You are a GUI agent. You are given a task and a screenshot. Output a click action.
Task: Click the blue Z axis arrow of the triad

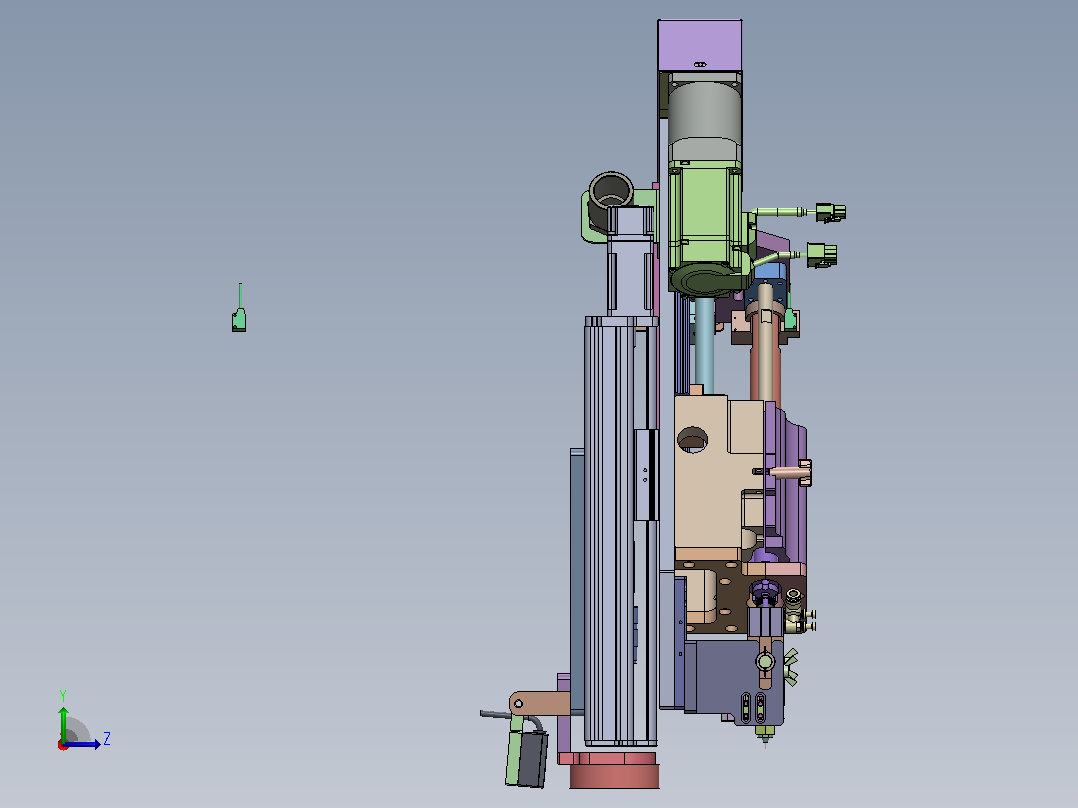(82, 744)
